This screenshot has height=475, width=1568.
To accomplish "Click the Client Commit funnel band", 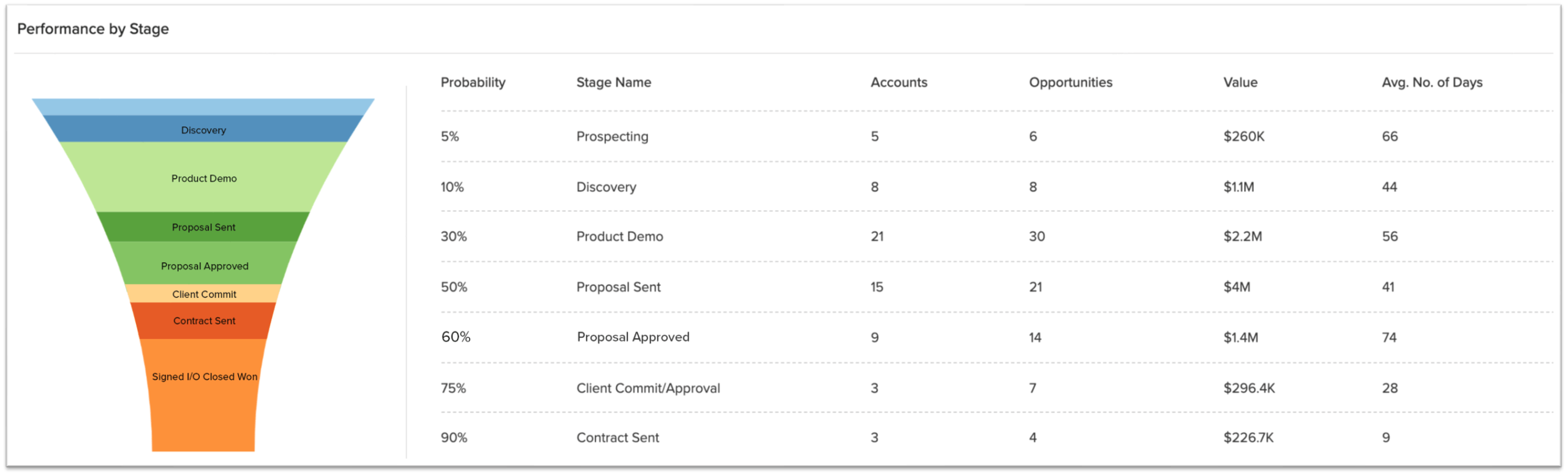I will pyautogui.click(x=203, y=294).
